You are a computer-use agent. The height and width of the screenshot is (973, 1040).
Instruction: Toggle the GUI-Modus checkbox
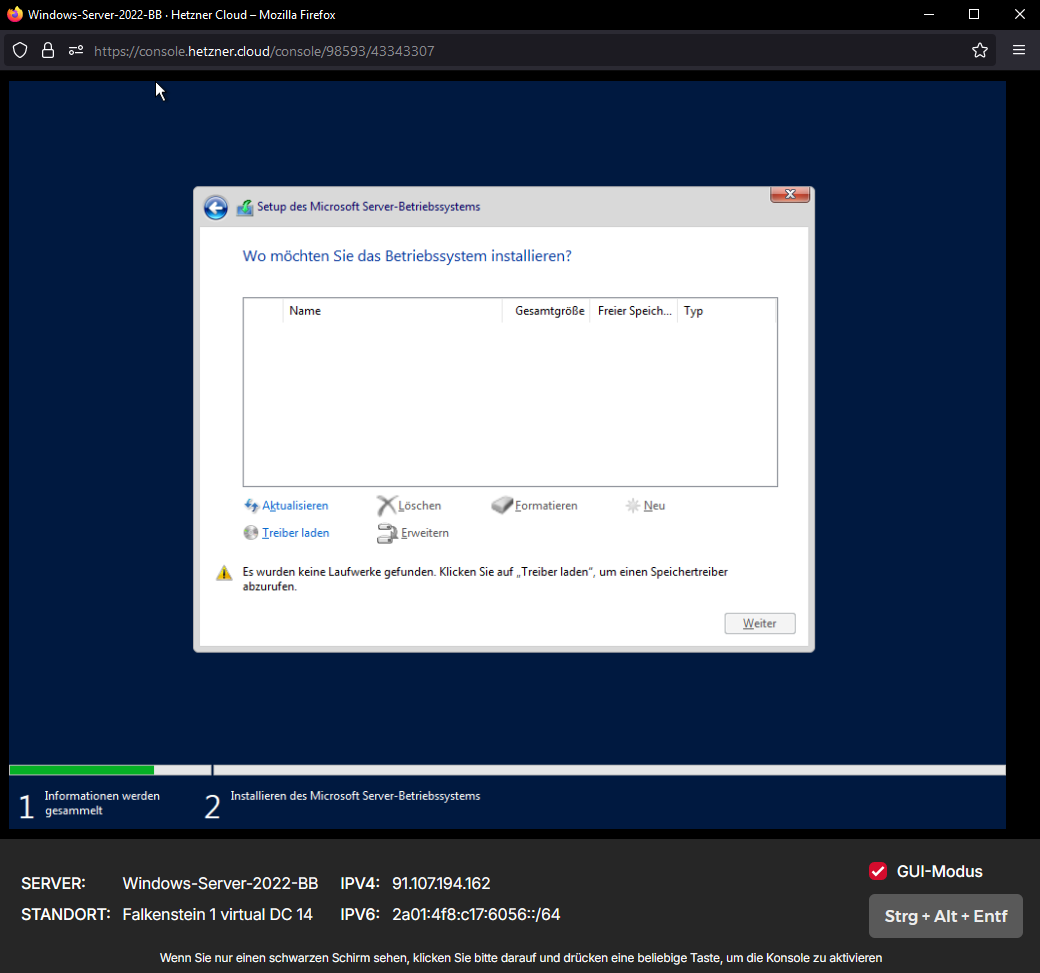coord(878,871)
